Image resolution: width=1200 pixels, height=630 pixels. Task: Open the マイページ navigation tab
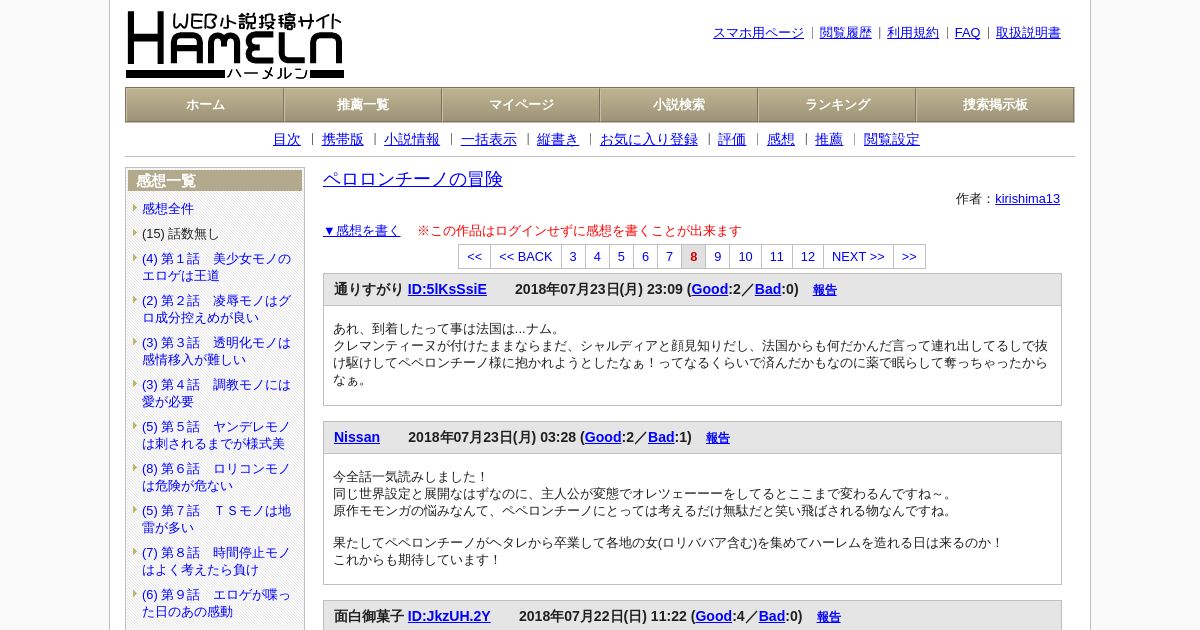point(521,105)
